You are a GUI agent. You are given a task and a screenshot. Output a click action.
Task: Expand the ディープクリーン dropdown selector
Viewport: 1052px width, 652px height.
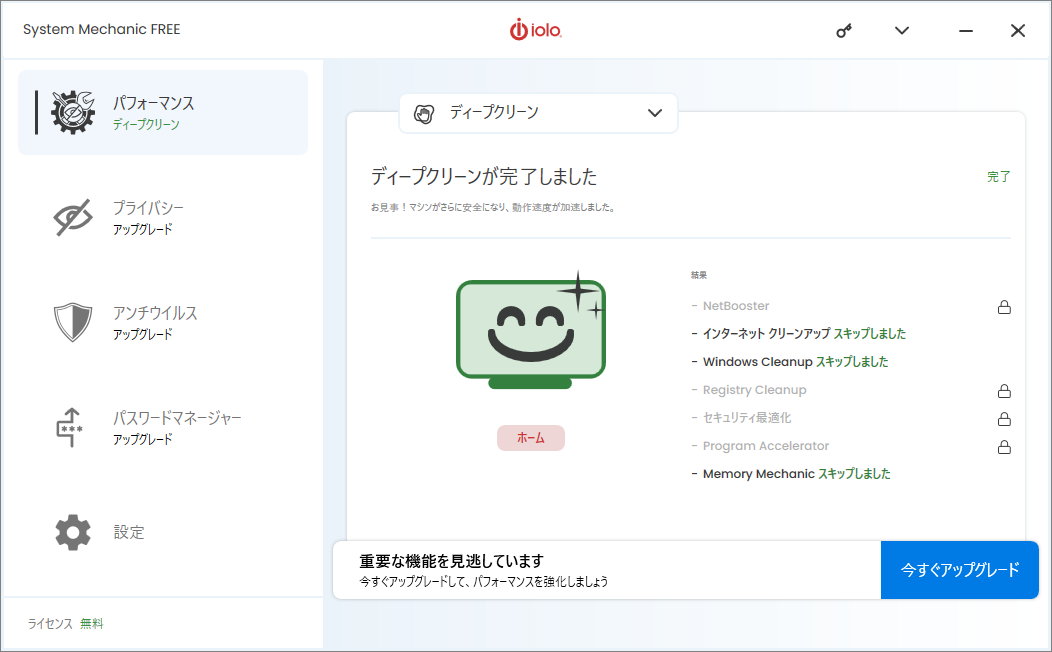[x=538, y=113]
